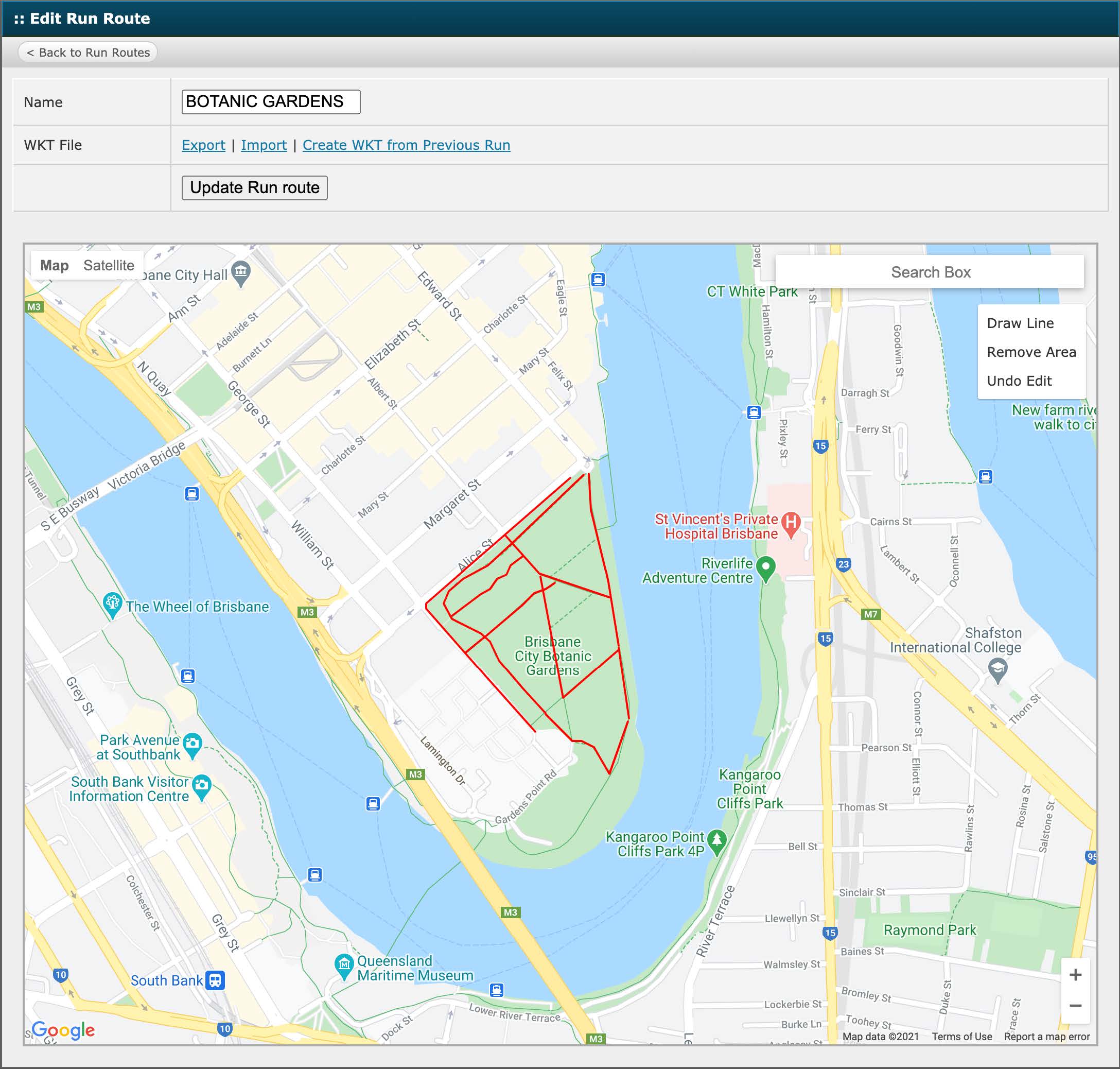This screenshot has height=1069, width=1120.
Task: Click ferry icon below Victoria Bridge
Action: [192, 493]
